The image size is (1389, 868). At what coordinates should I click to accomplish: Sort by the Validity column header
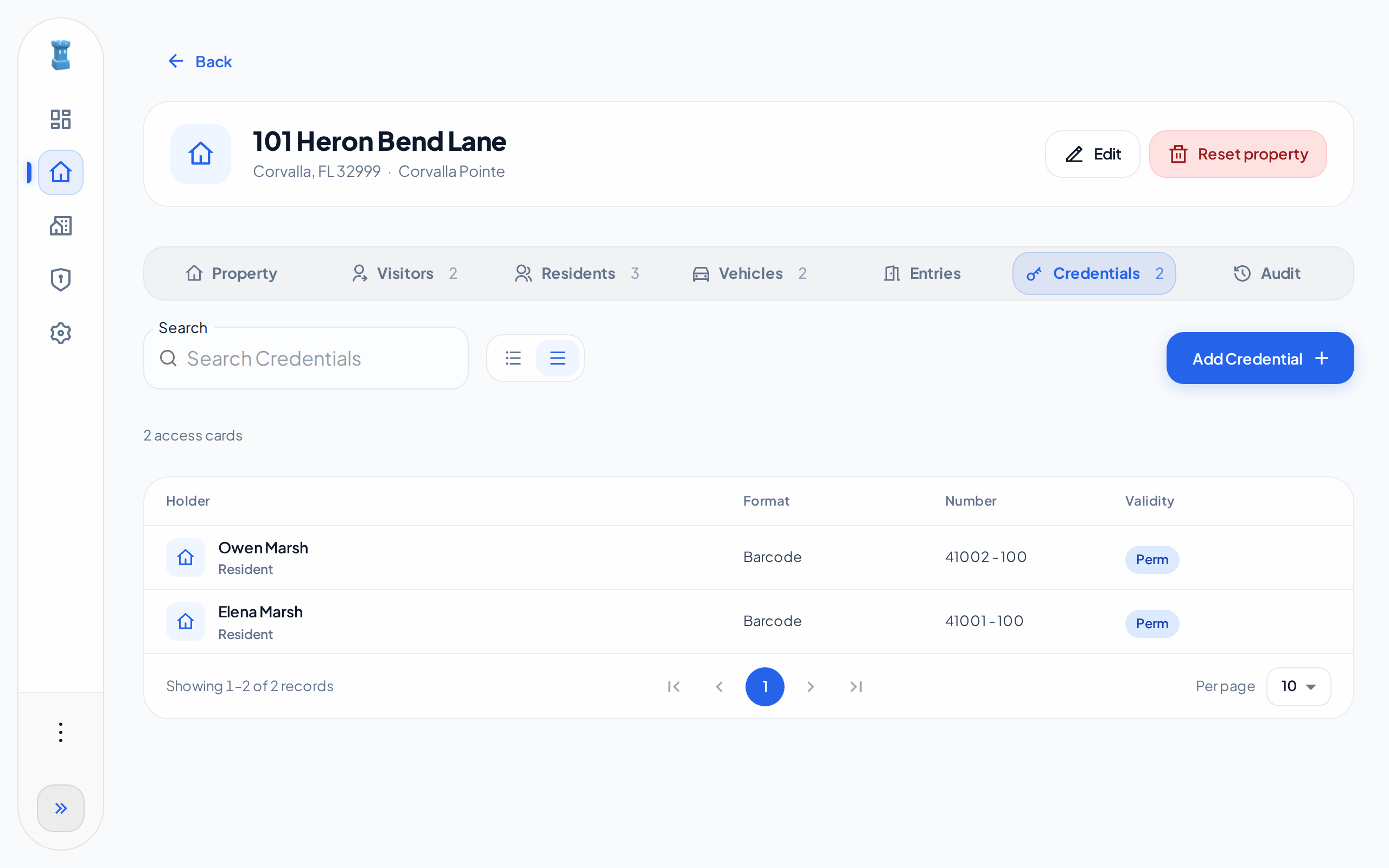[x=1150, y=501]
